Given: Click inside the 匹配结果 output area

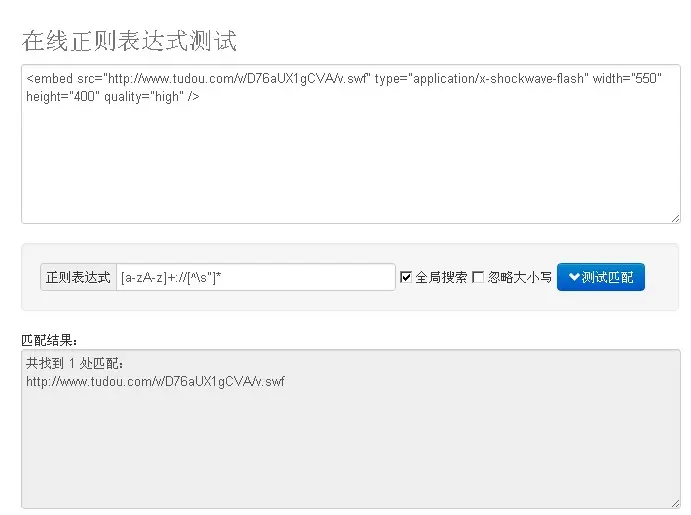Looking at the screenshot, I should pyautogui.click(x=351, y=429).
